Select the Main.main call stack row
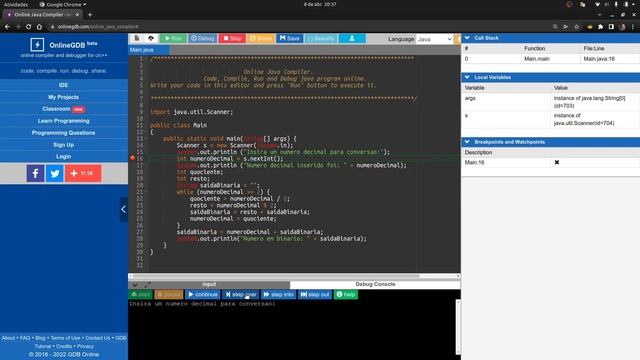This screenshot has height=360, width=640. click(x=551, y=59)
